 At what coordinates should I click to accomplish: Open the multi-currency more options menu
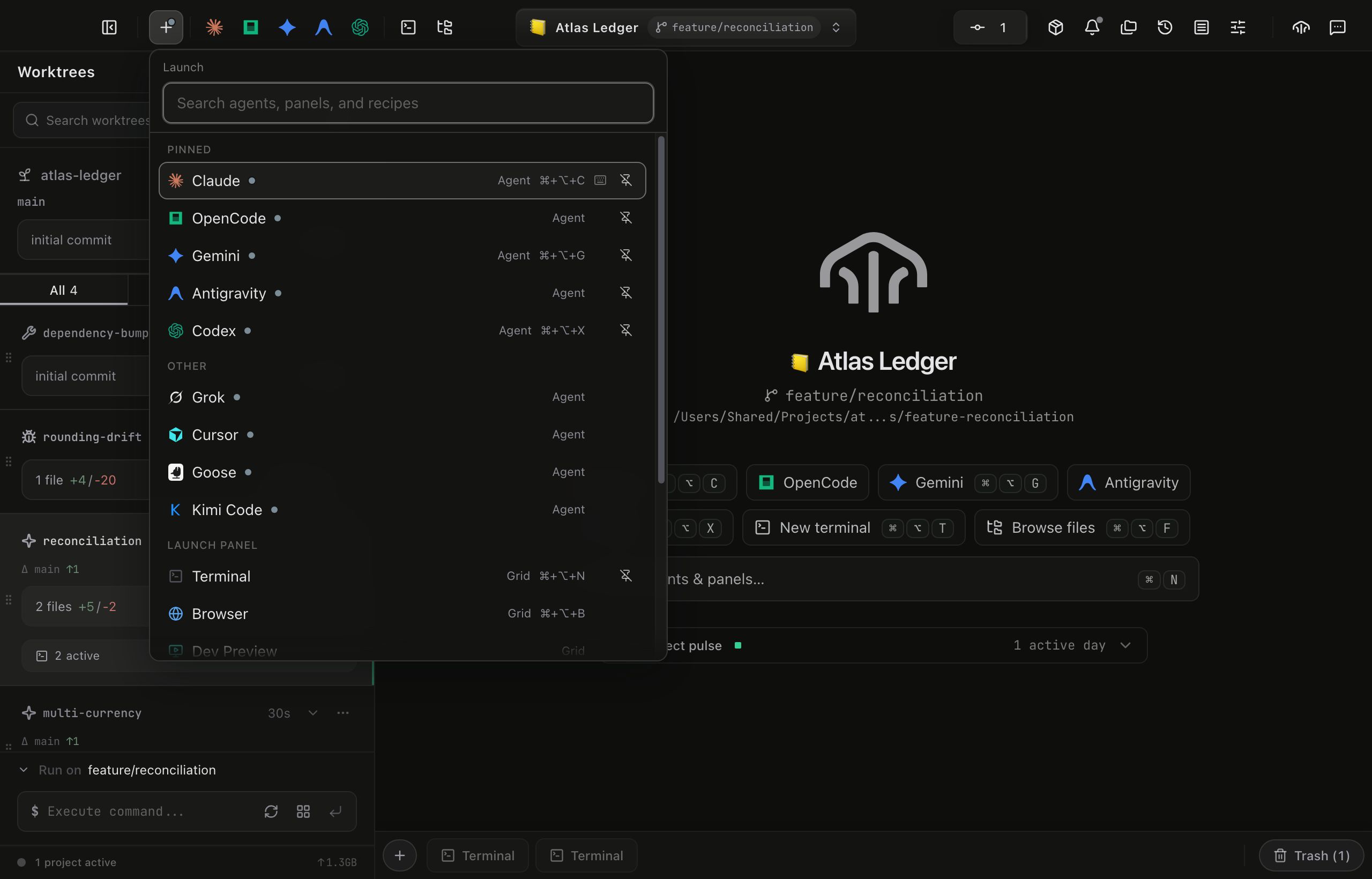[x=343, y=713]
